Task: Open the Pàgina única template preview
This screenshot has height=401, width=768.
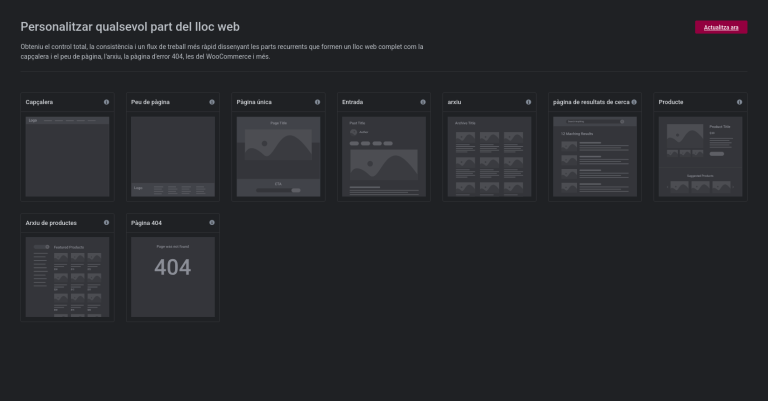Action: click(278, 156)
